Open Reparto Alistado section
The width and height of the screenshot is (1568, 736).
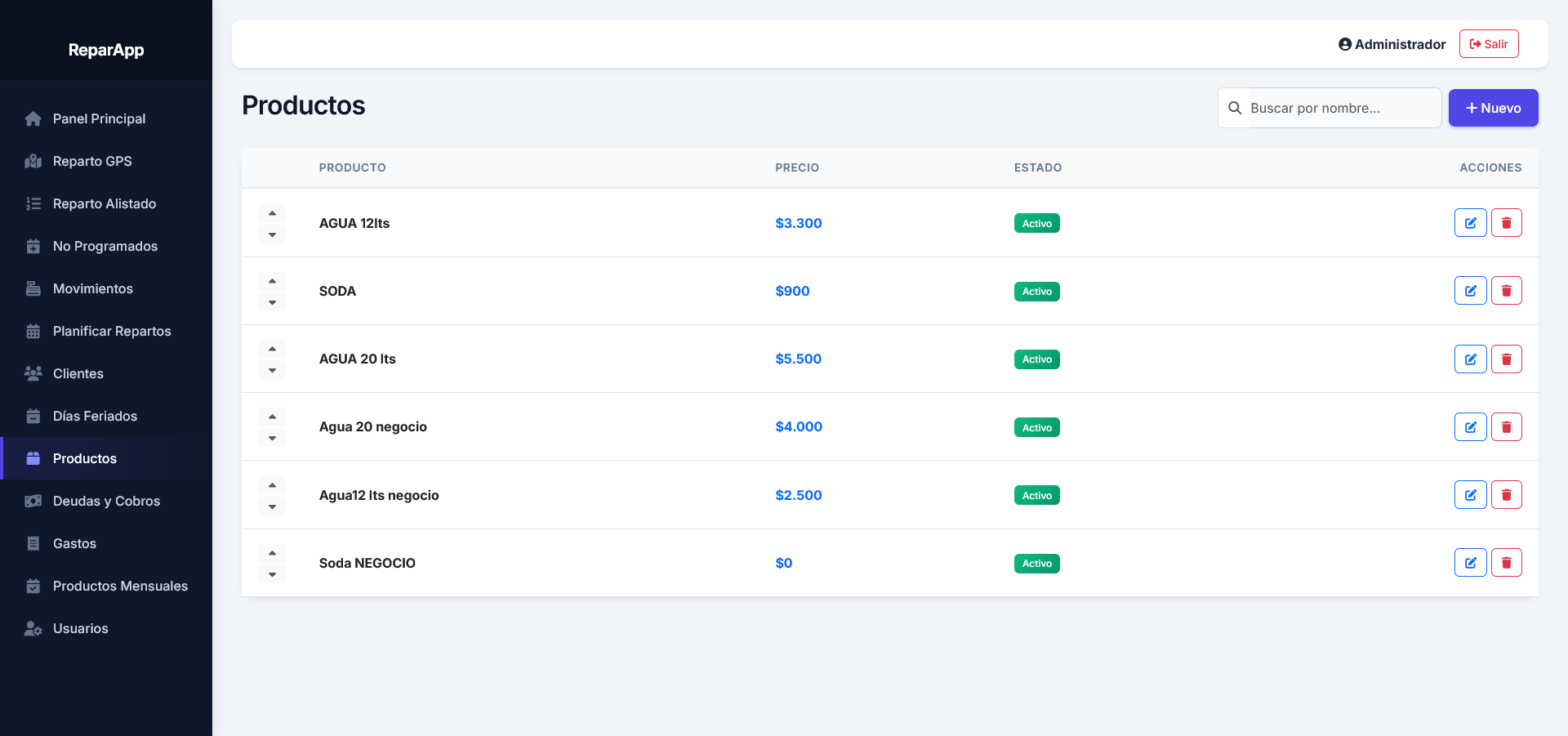tap(106, 203)
